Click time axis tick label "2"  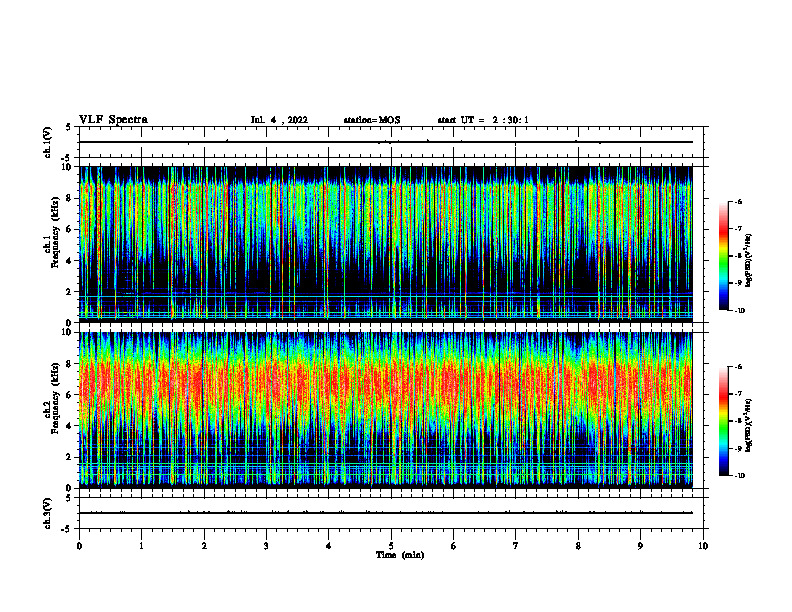(x=204, y=546)
